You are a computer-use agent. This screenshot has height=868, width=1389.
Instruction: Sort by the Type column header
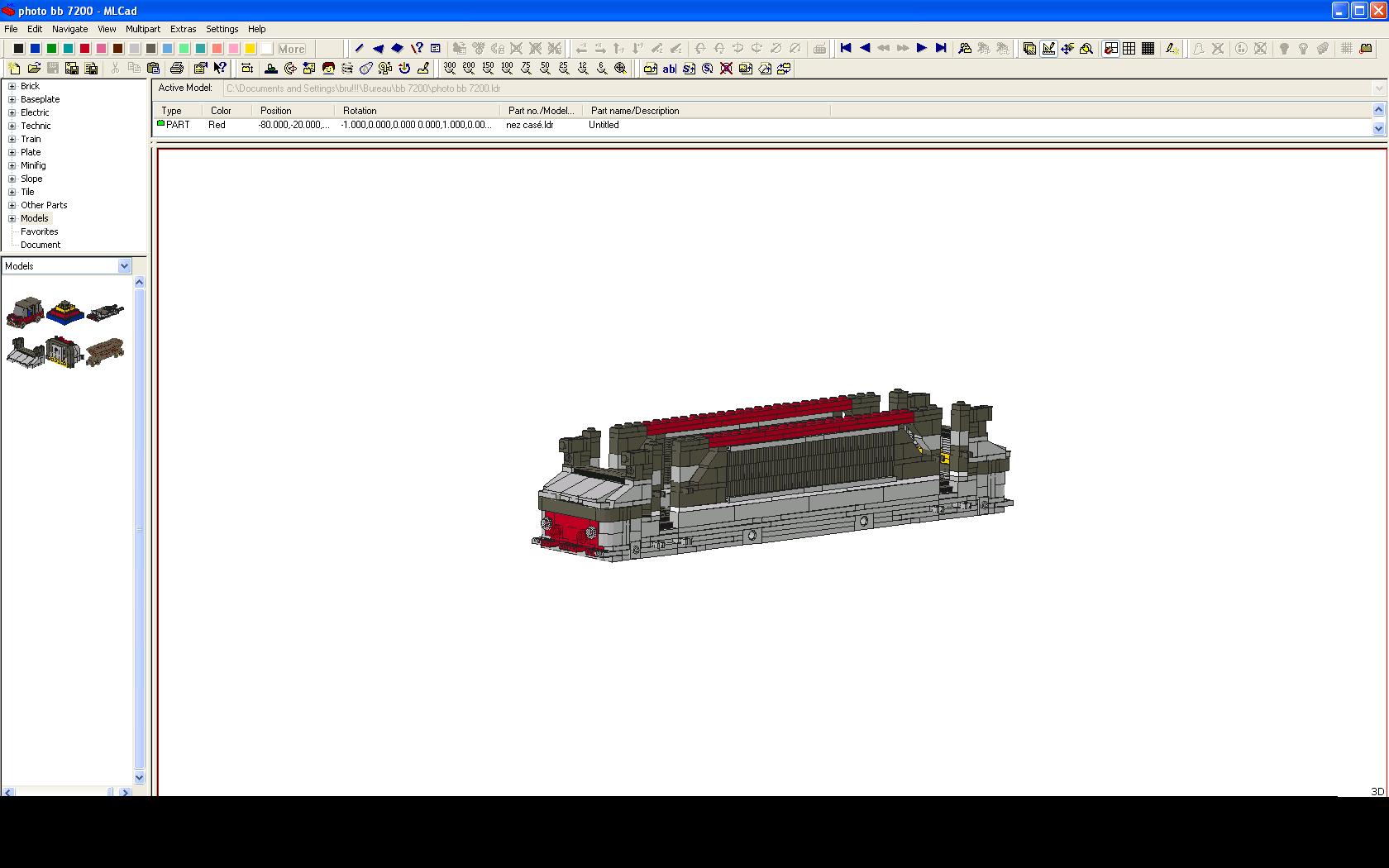click(178, 111)
